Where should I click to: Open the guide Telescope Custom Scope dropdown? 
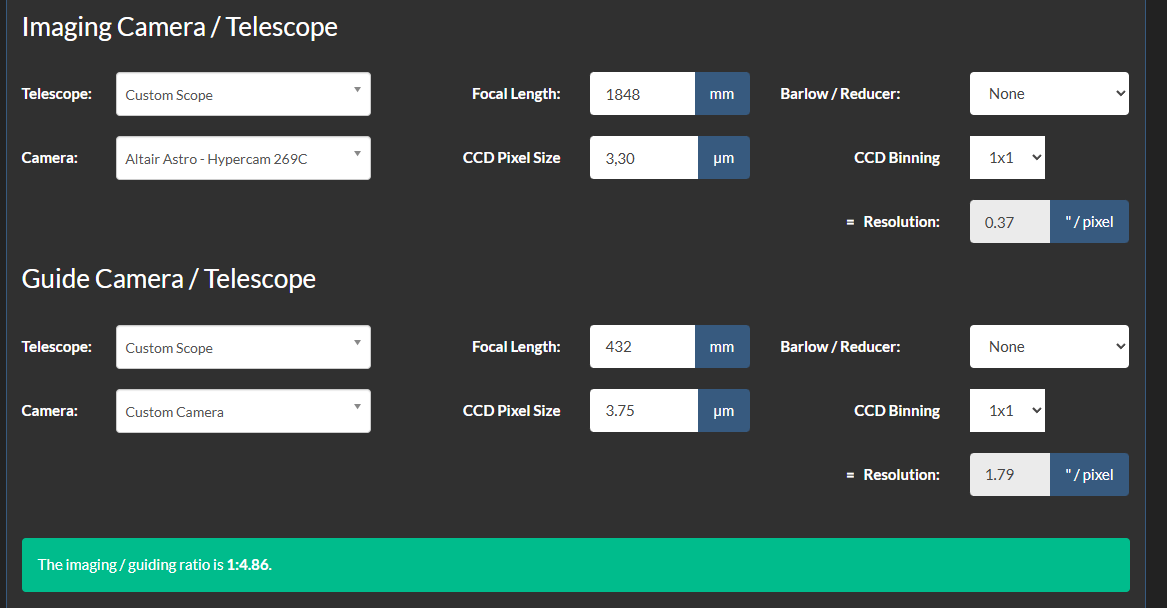(x=243, y=347)
